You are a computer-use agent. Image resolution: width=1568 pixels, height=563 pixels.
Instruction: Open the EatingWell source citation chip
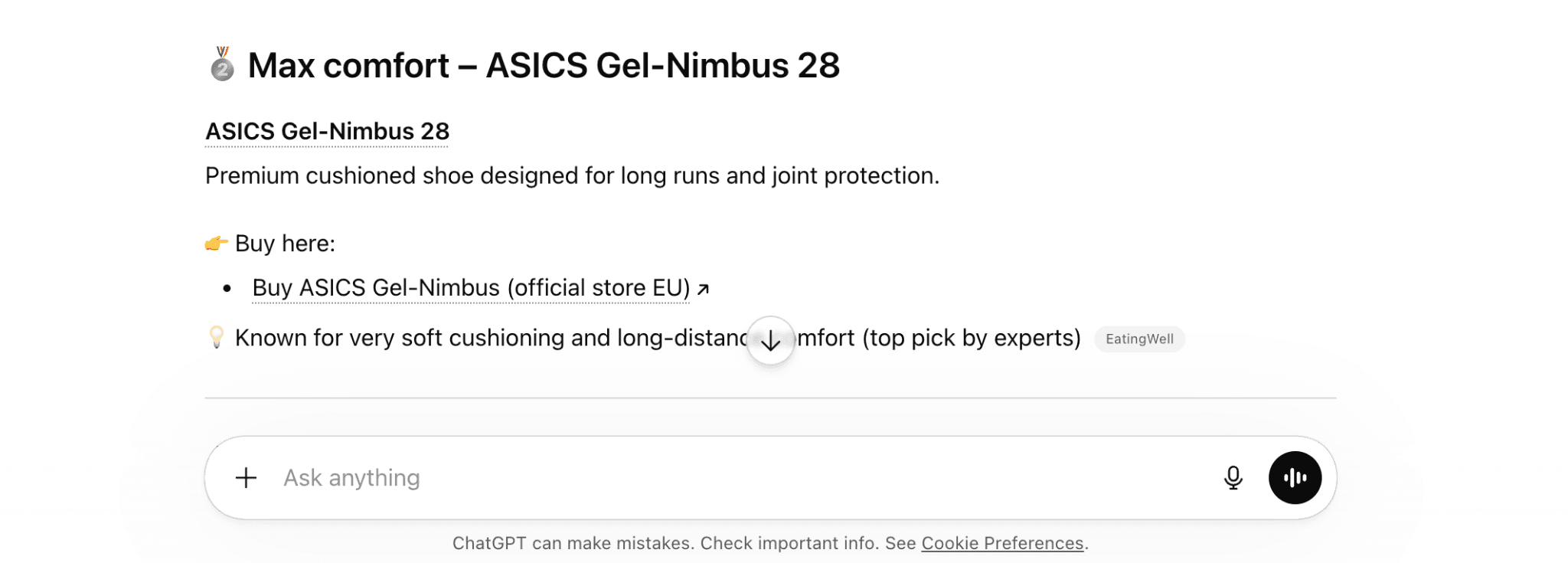pyautogui.click(x=1138, y=339)
